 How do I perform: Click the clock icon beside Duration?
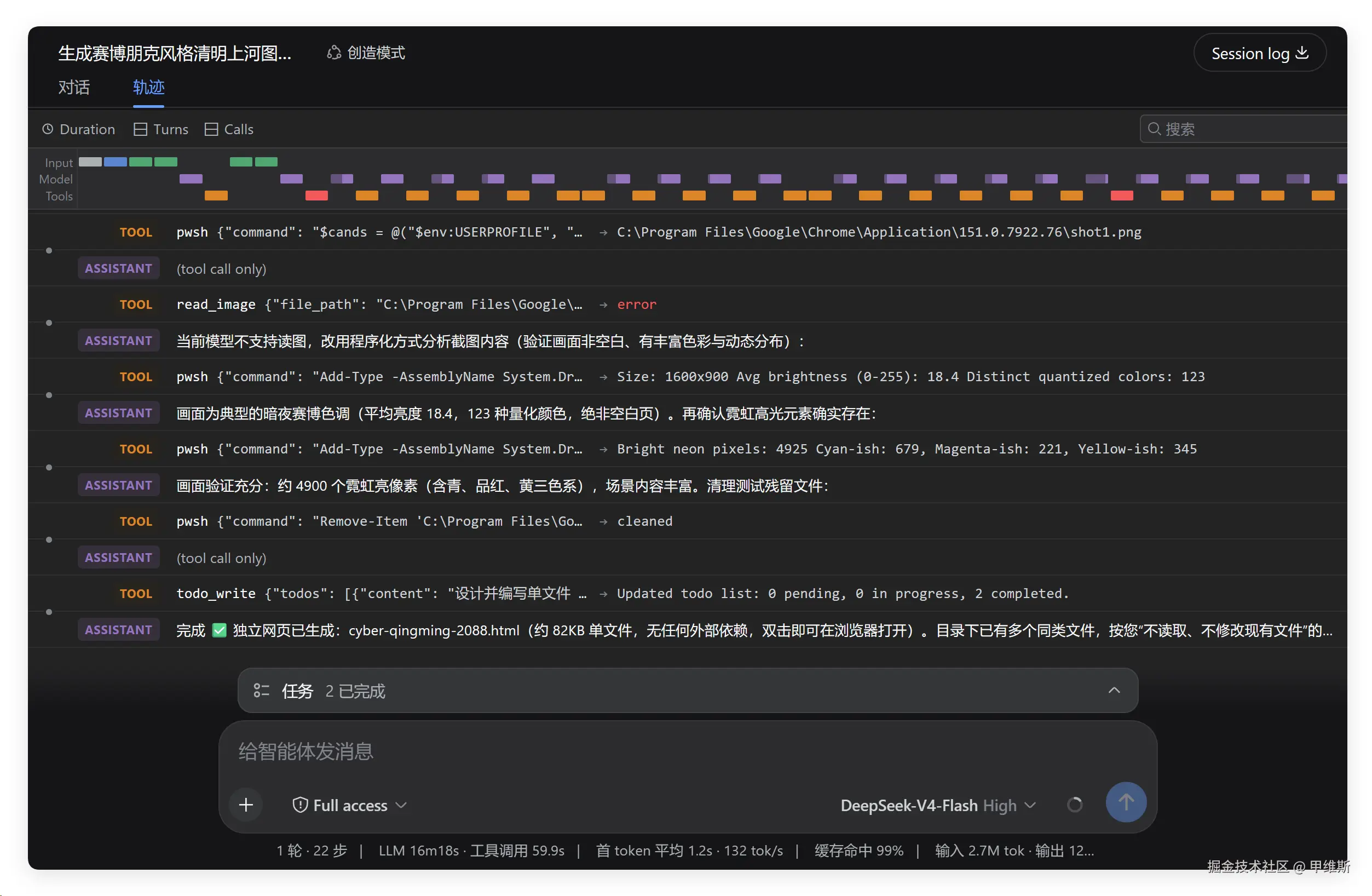pos(48,129)
